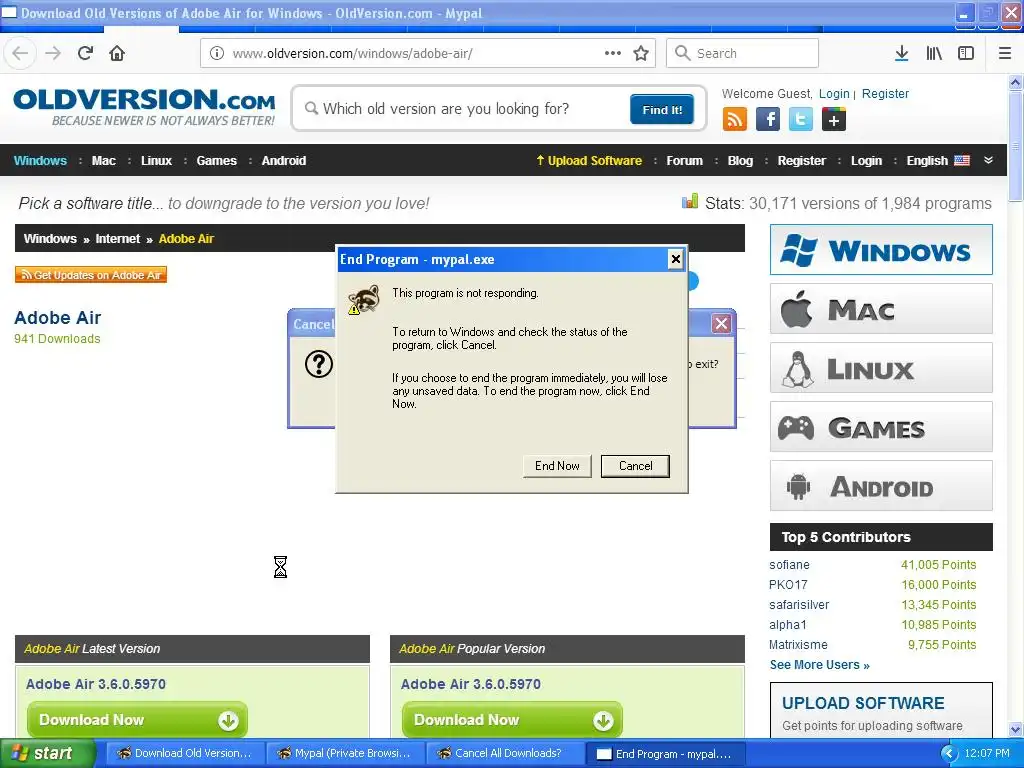Click page scrollbar up arrow
The height and width of the screenshot is (768, 1024).
pyautogui.click(x=1016, y=82)
